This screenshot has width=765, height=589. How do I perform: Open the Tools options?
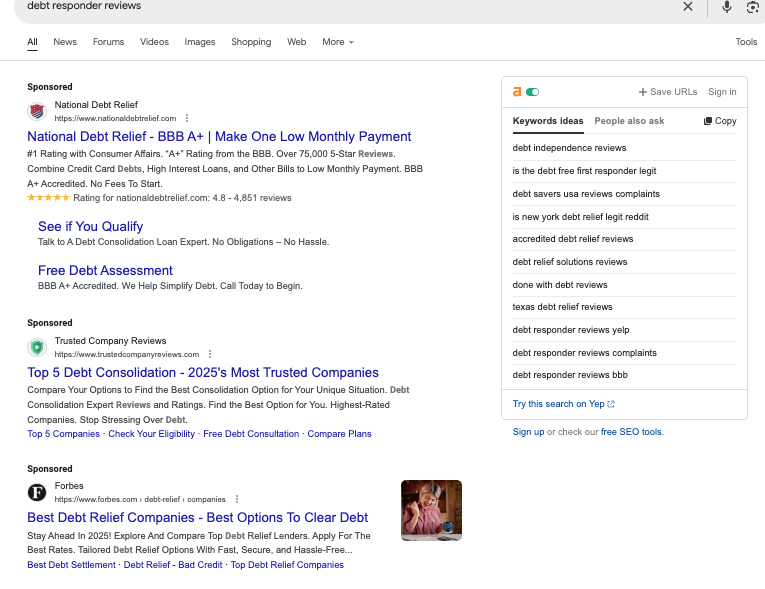click(x=746, y=42)
